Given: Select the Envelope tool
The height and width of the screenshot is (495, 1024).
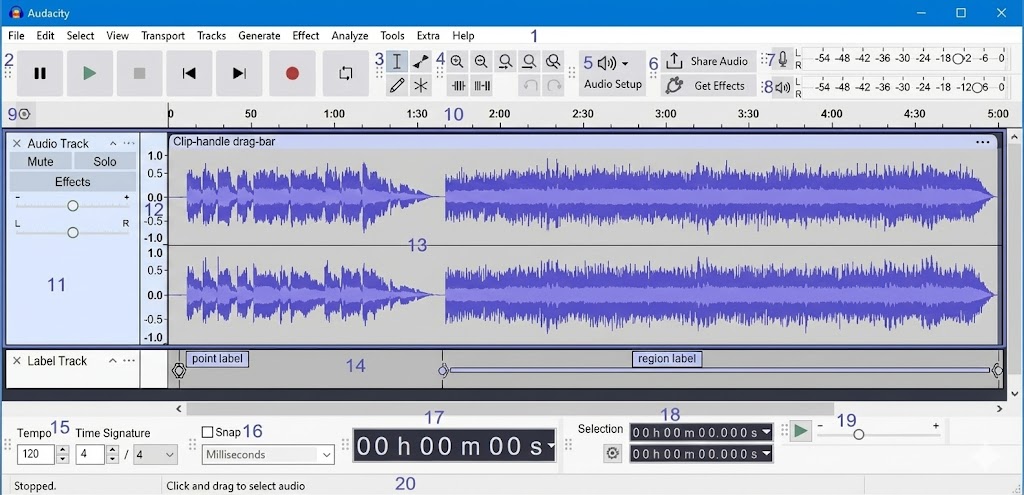Looking at the screenshot, I should (x=421, y=62).
